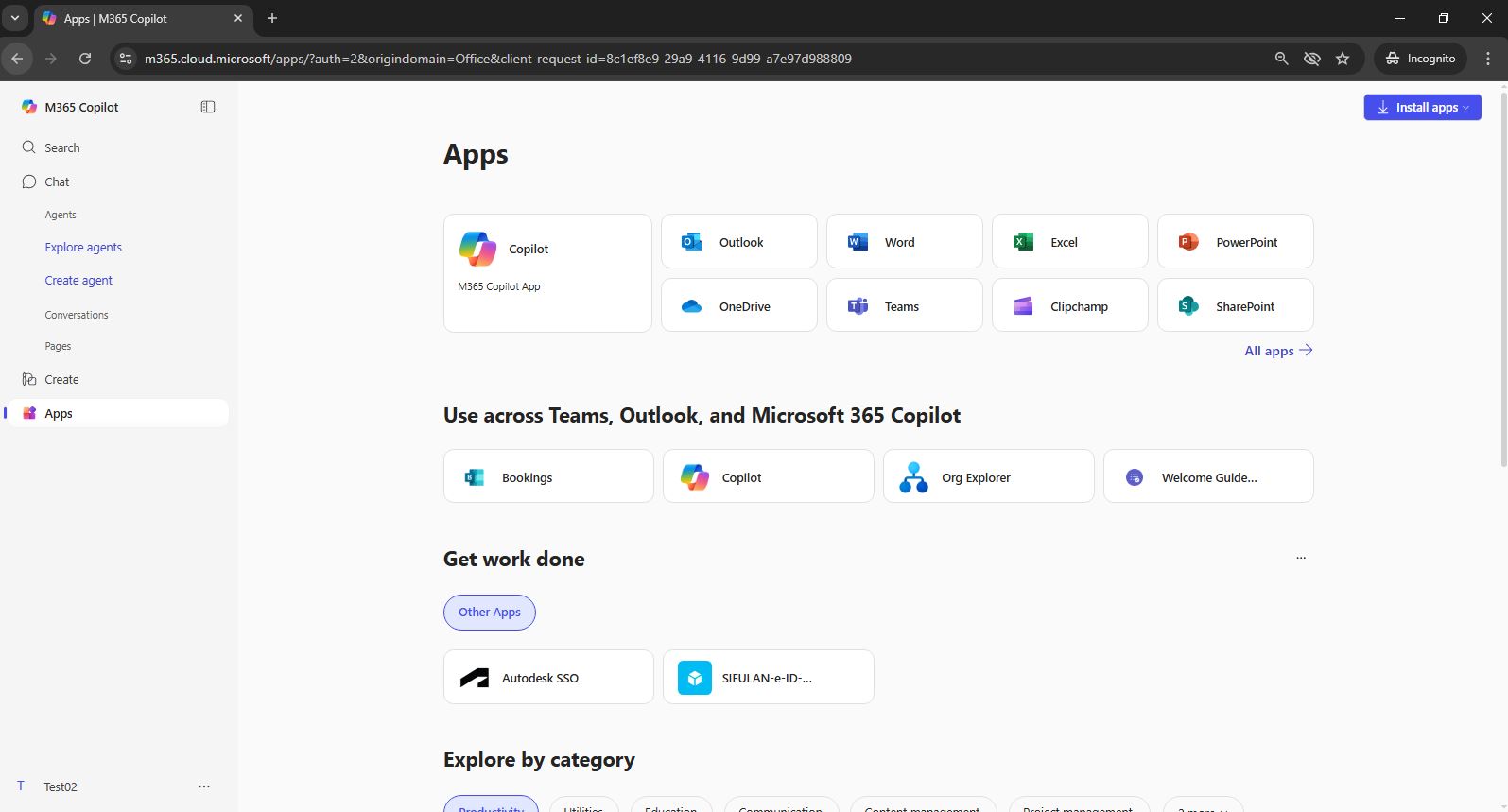Screen dimensions: 1508x812
Task: Open the Teams app tile
Action: click(x=904, y=306)
